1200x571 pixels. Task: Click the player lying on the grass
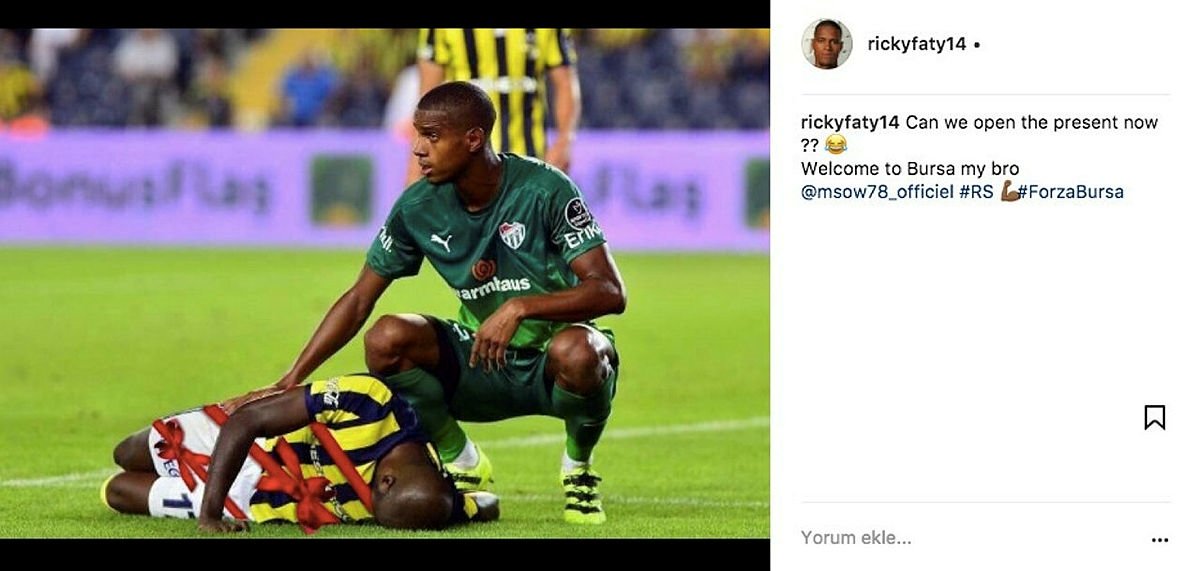[x=300, y=455]
